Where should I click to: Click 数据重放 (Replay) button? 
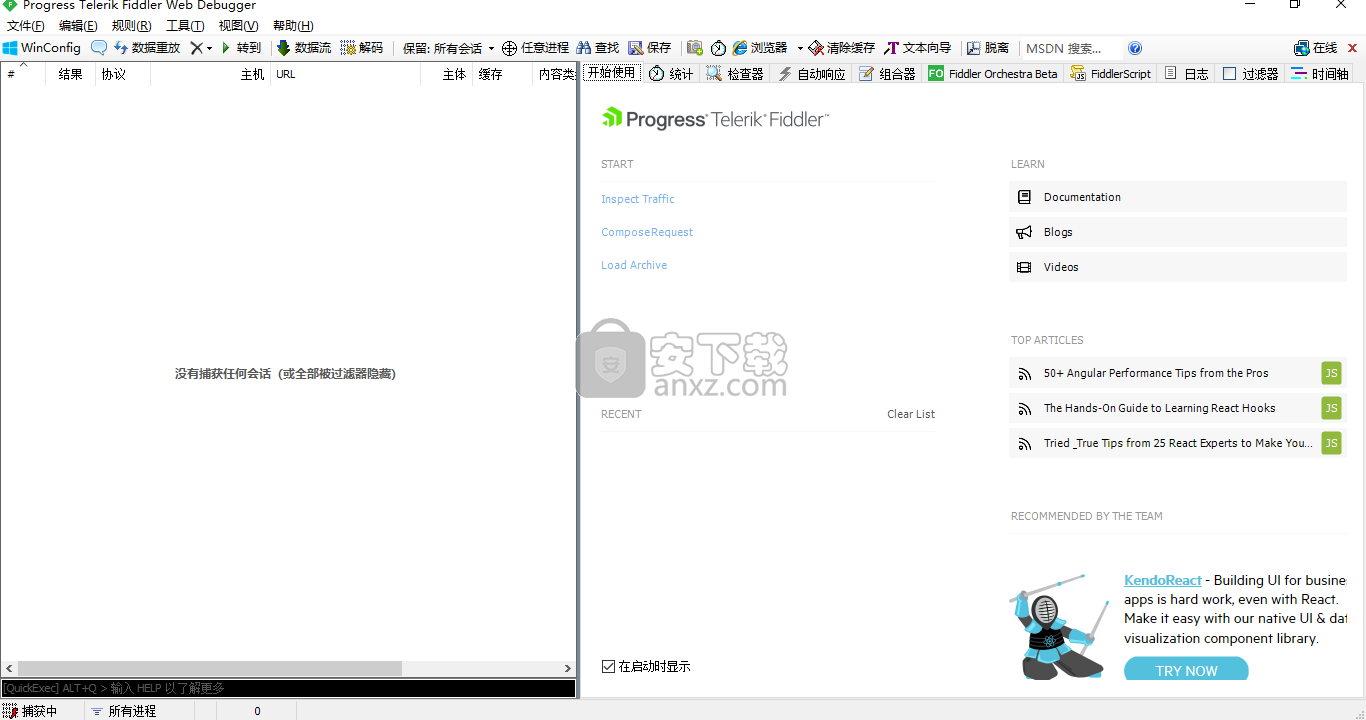[x=146, y=48]
